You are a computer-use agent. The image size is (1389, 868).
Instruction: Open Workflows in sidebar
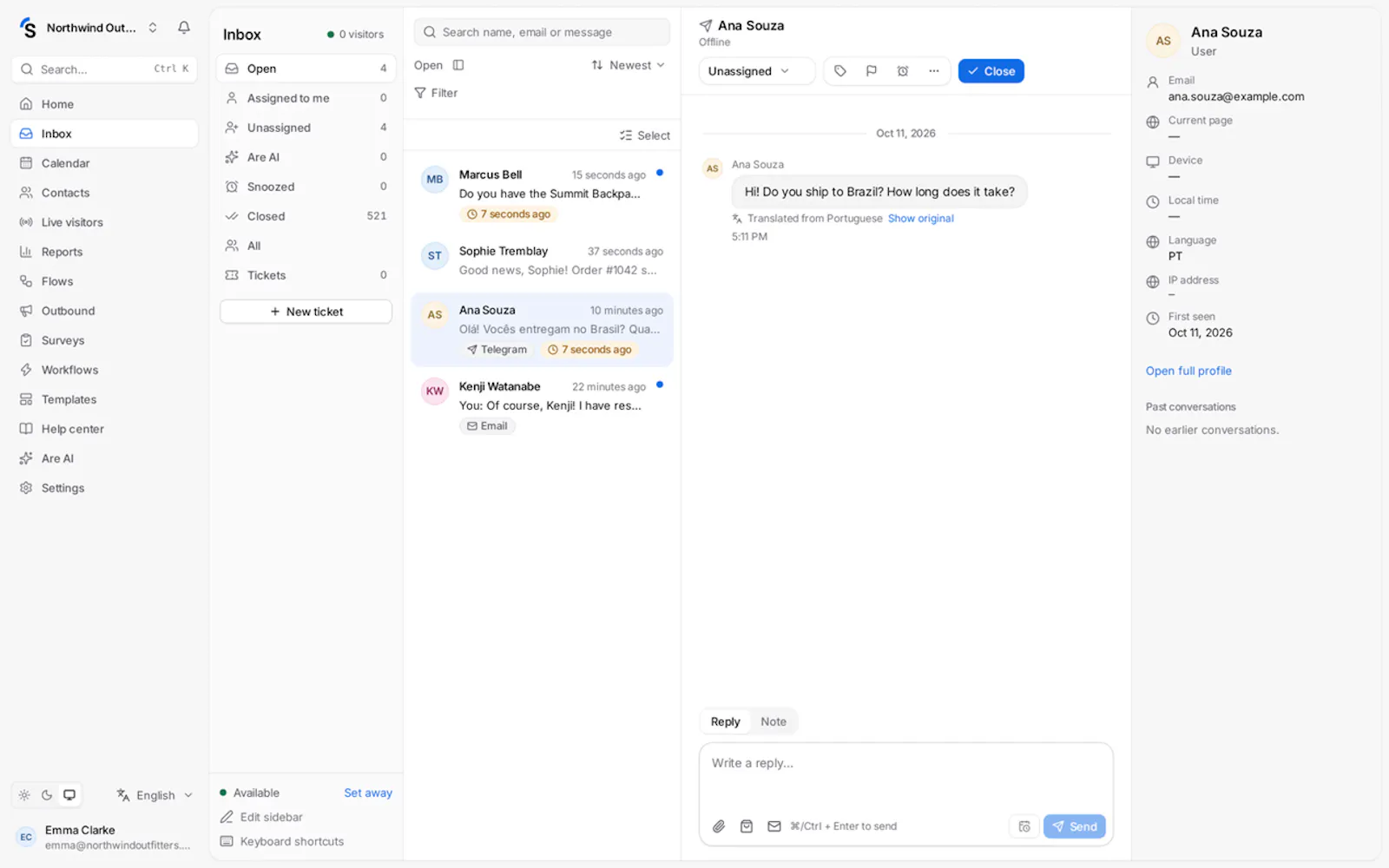coord(104,370)
